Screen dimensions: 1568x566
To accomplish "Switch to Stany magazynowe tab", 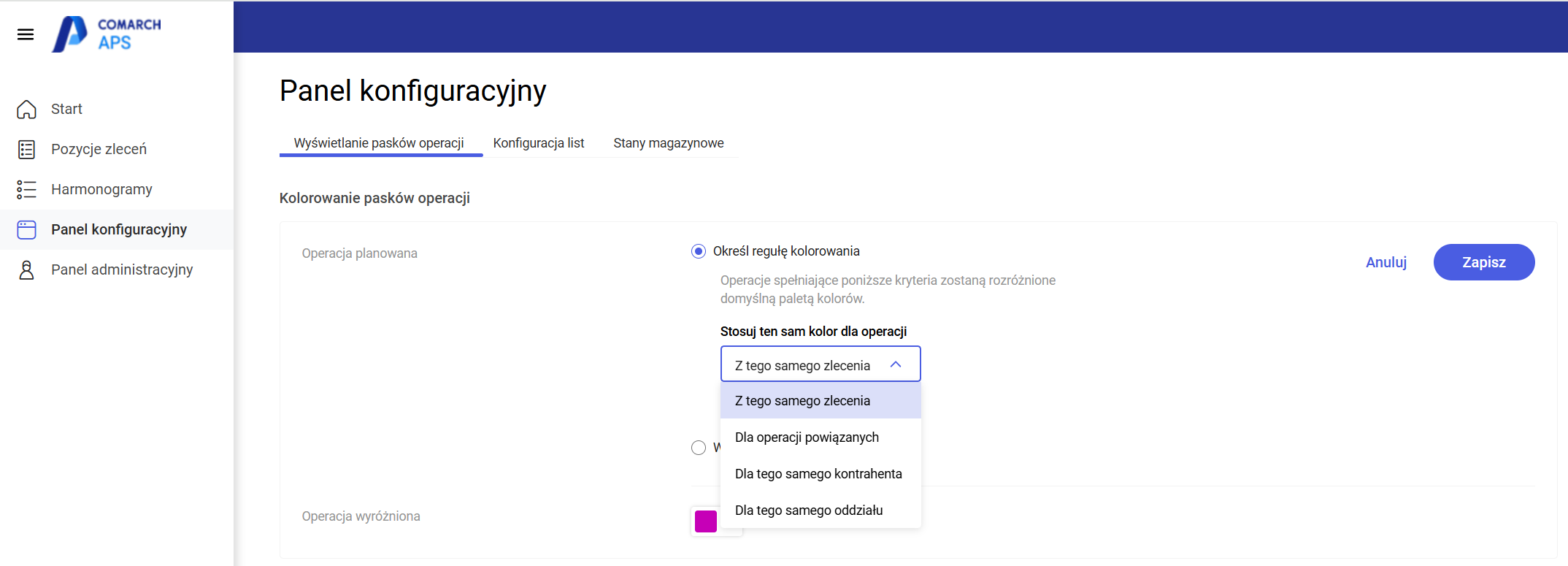I will coord(669,143).
